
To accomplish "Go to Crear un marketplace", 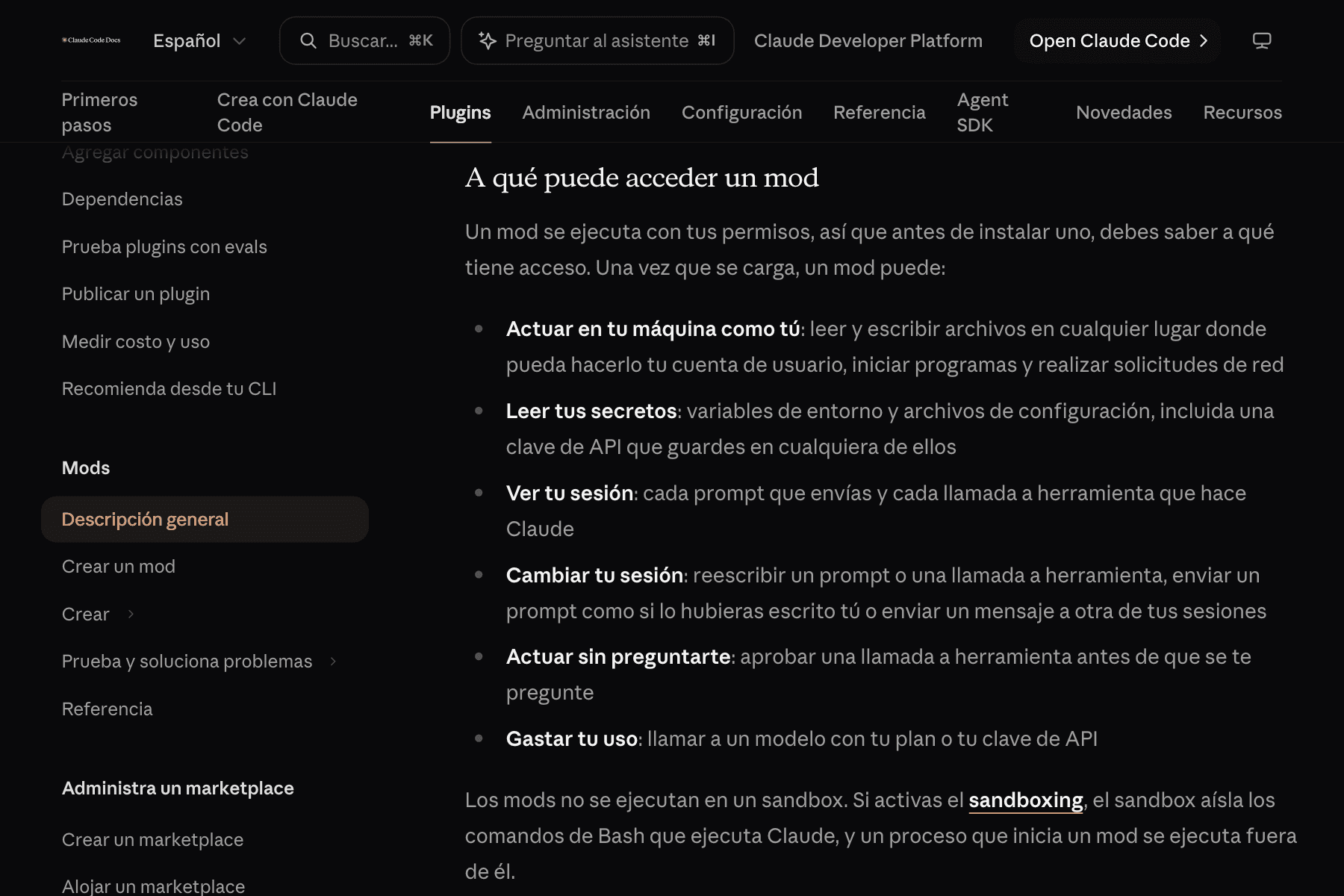I will [x=152, y=839].
